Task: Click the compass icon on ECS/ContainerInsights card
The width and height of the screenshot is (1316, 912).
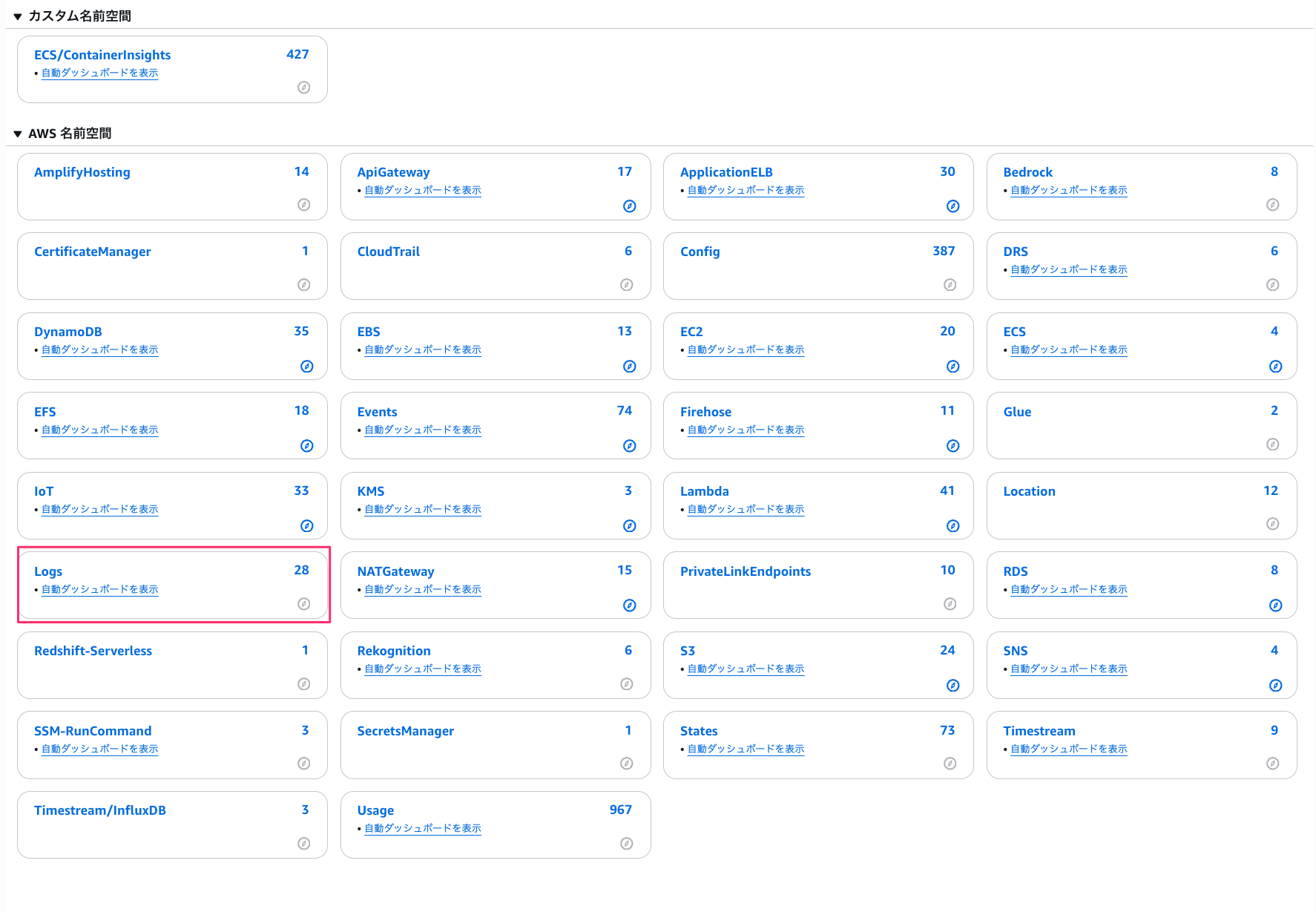Action: pos(304,88)
